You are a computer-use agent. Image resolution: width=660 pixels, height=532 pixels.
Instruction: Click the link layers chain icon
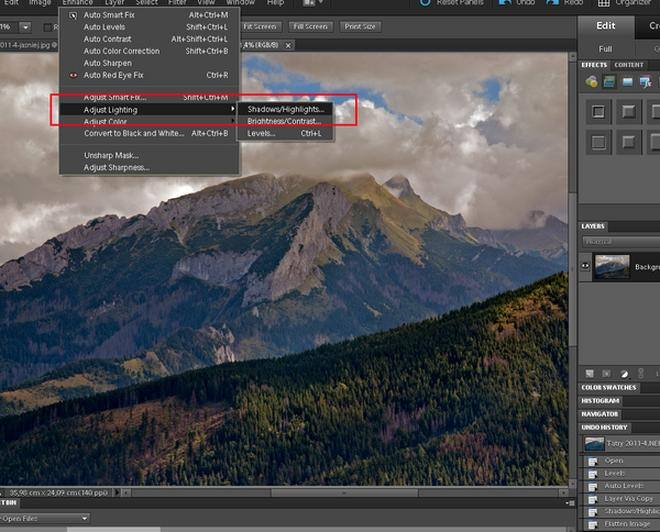point(641,374)
